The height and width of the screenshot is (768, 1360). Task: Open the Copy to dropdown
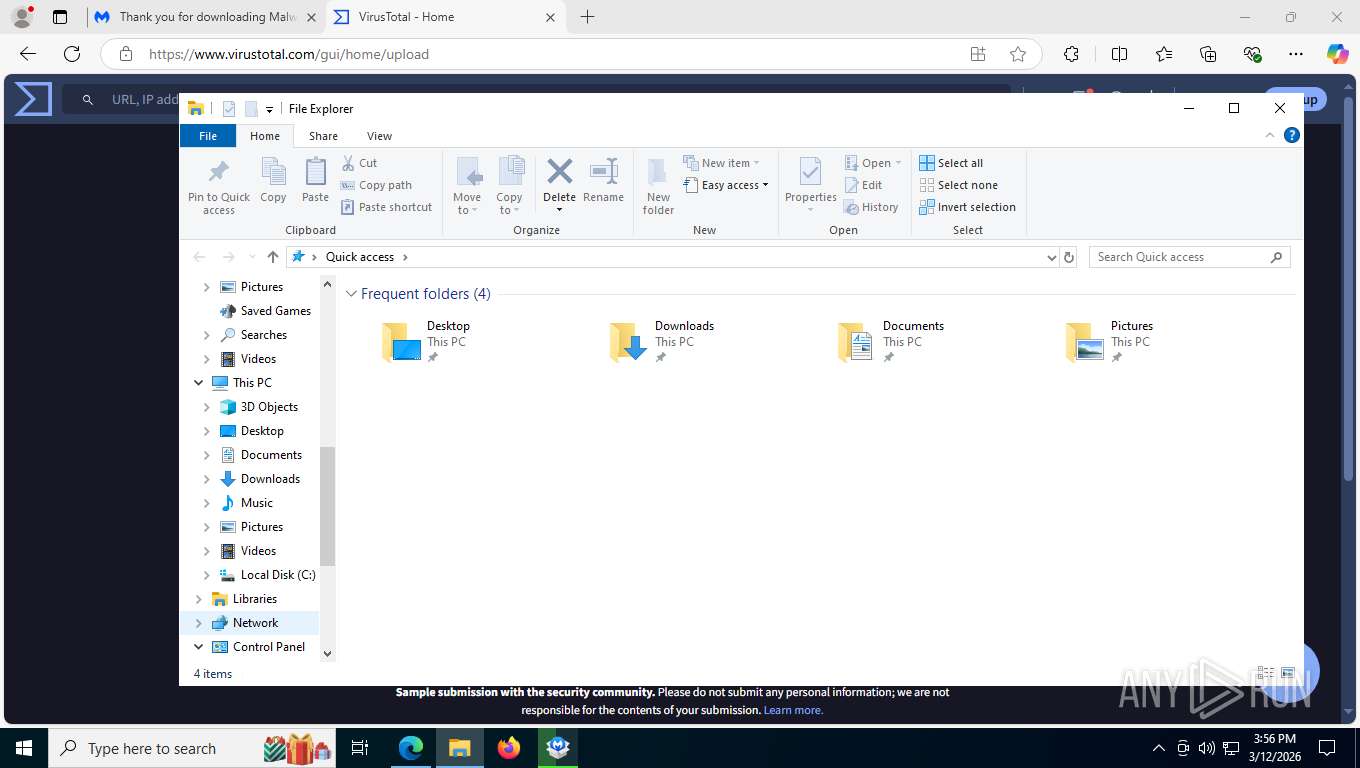[509, 185]
